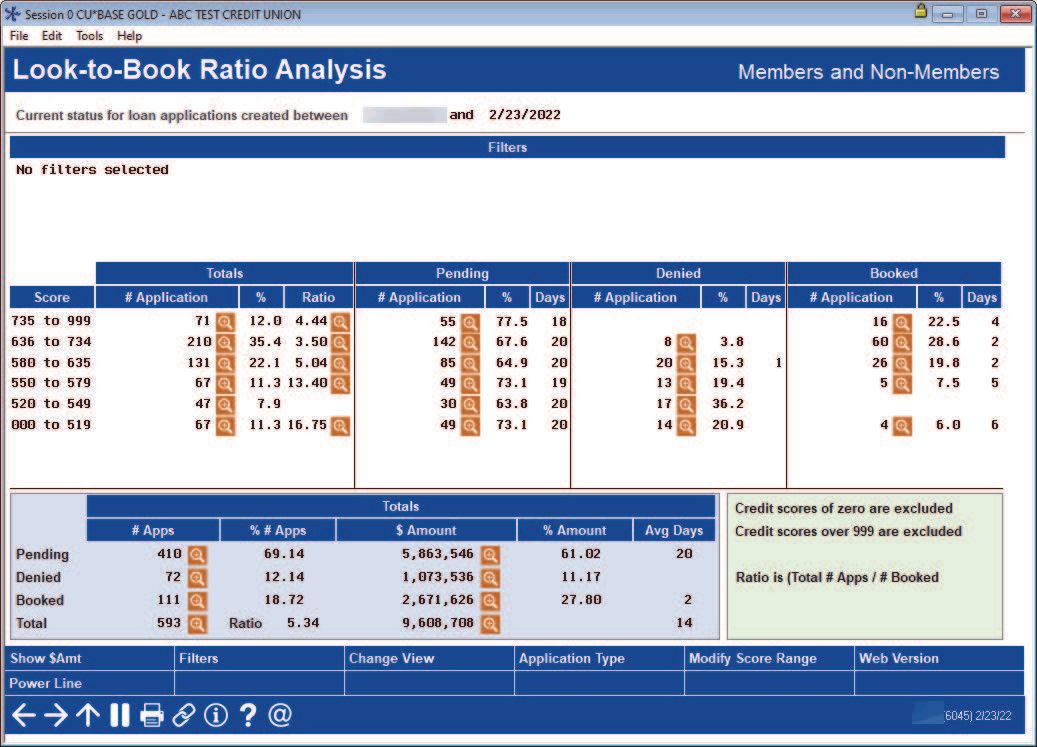Open lookup for 410 pending apps total
This screenshot has width=1037, height=747.
197,555
